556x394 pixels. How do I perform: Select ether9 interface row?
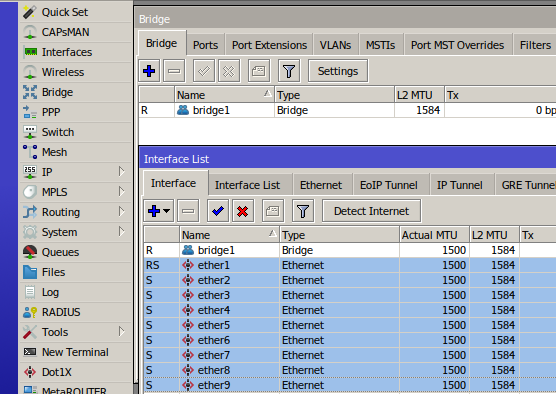point(350,385)
